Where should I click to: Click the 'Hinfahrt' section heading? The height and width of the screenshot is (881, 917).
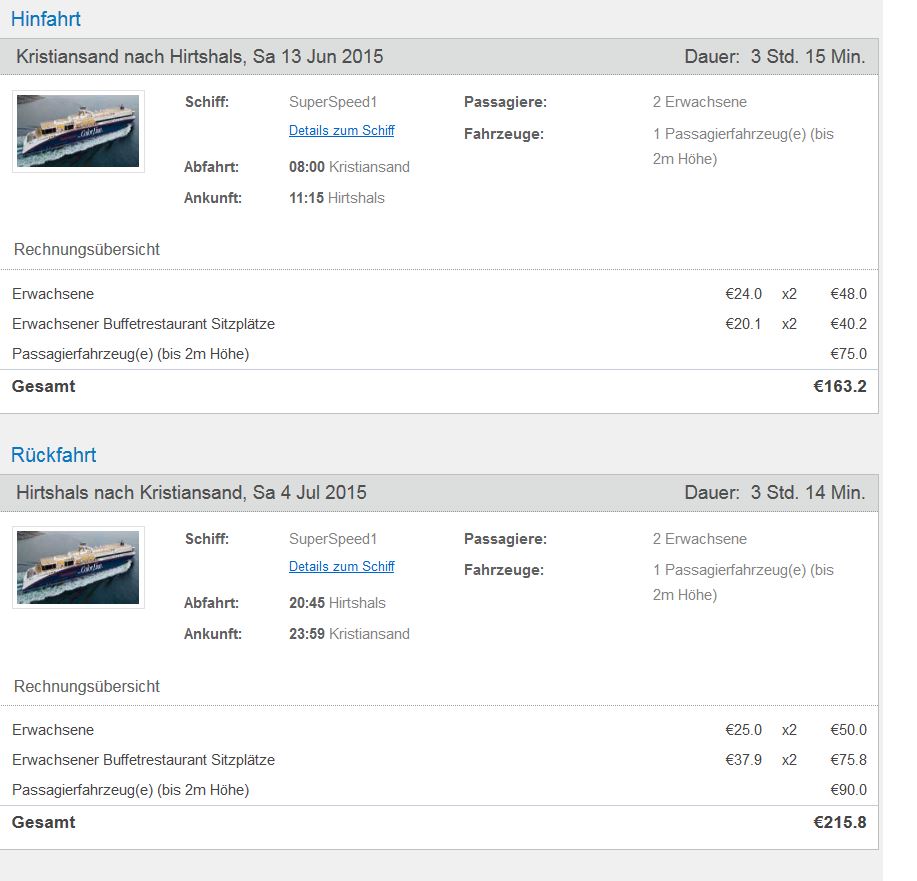pos(46,19)
